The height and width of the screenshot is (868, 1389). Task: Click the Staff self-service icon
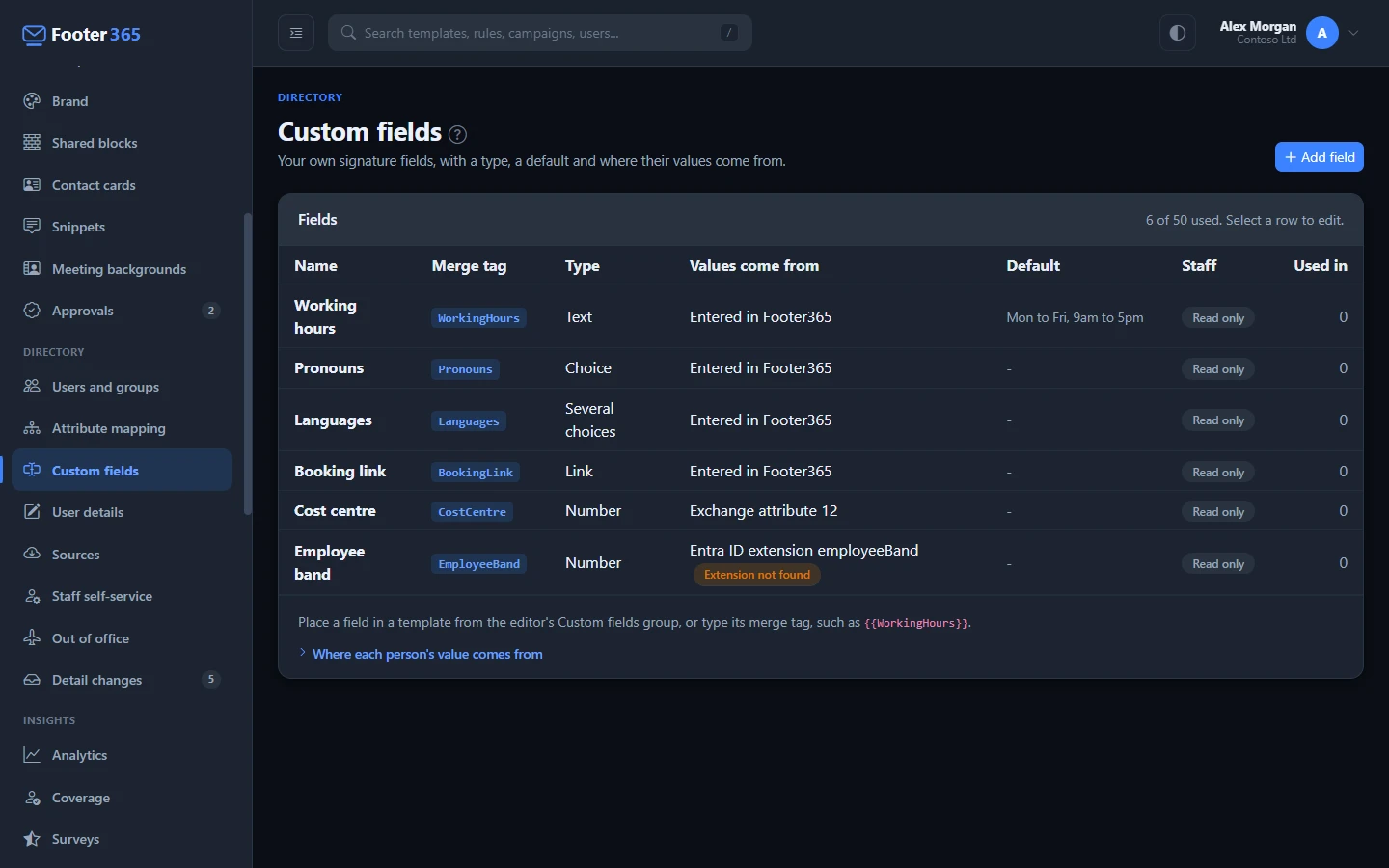(x=32, y=596)
